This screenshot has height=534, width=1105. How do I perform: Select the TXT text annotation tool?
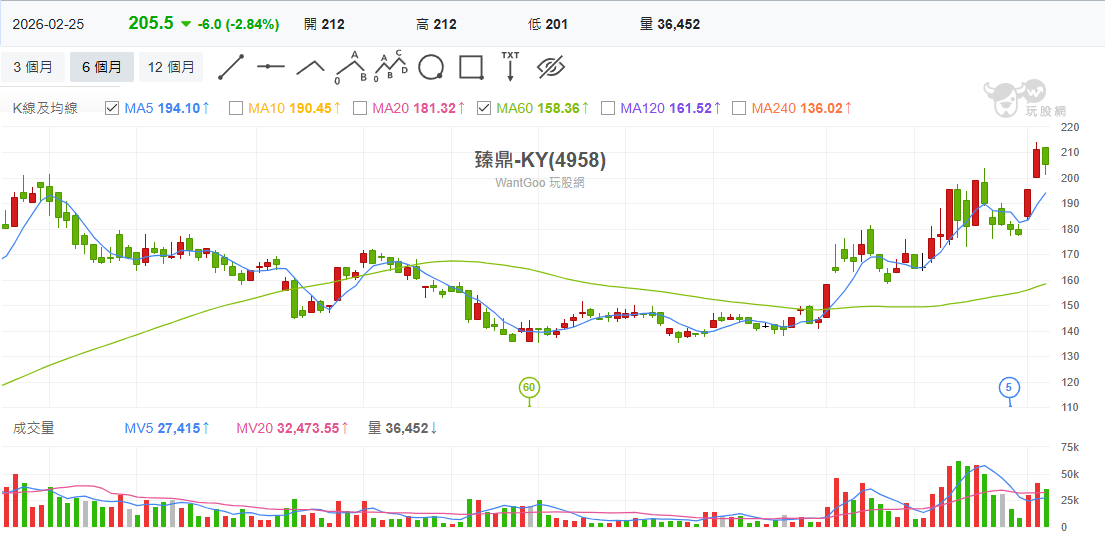click(510, 66)
